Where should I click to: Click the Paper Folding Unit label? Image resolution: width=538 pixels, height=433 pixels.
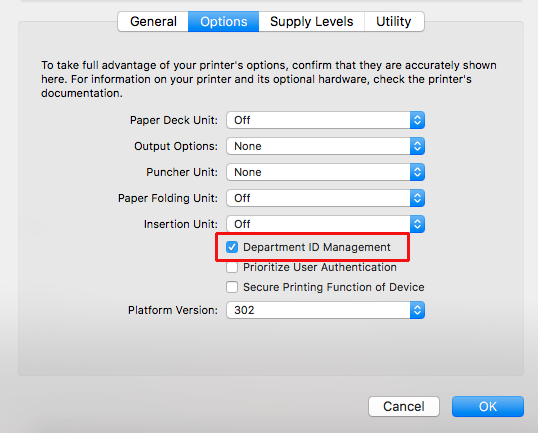(x=168, y=198)
